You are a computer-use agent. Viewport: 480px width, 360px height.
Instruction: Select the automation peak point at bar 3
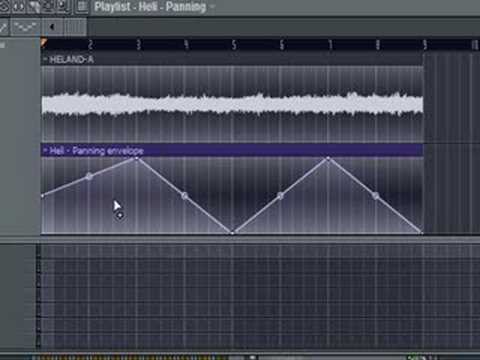(137, 158)
